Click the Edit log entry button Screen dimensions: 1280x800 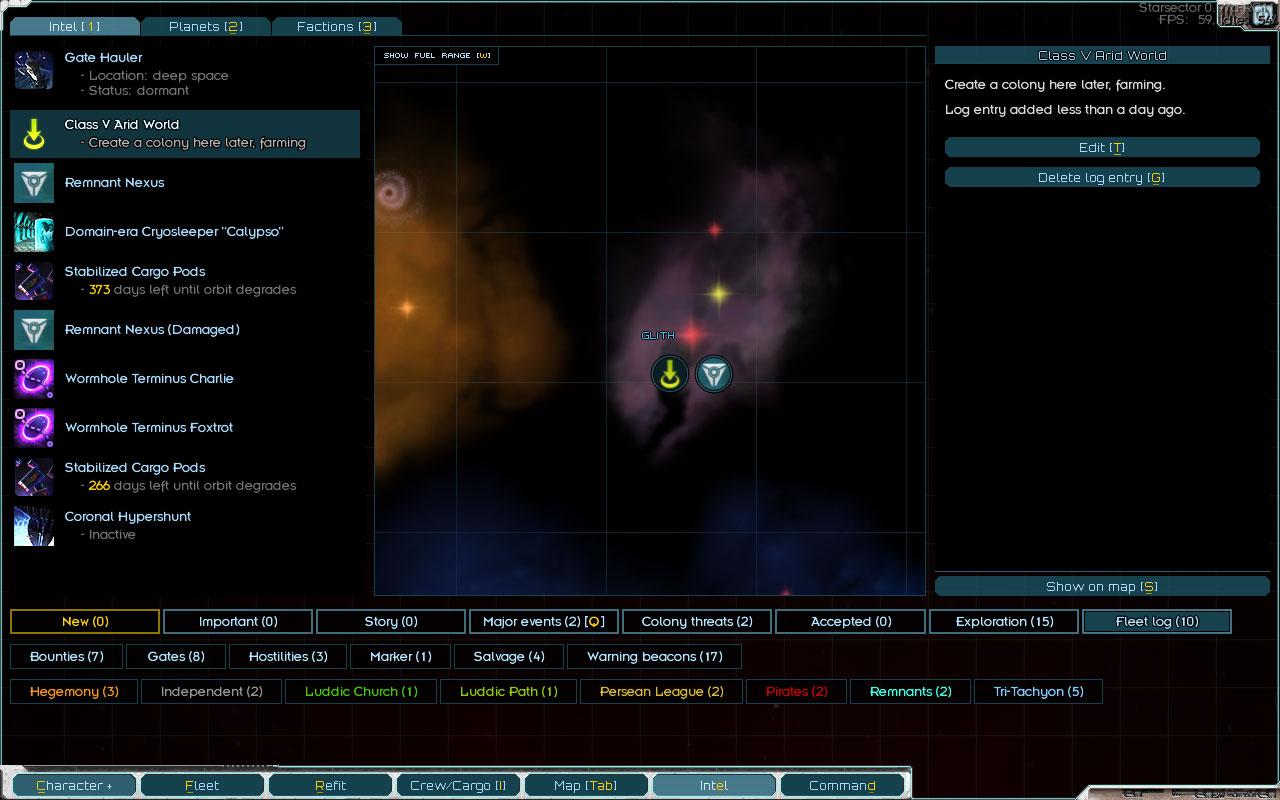point(1101,148)
